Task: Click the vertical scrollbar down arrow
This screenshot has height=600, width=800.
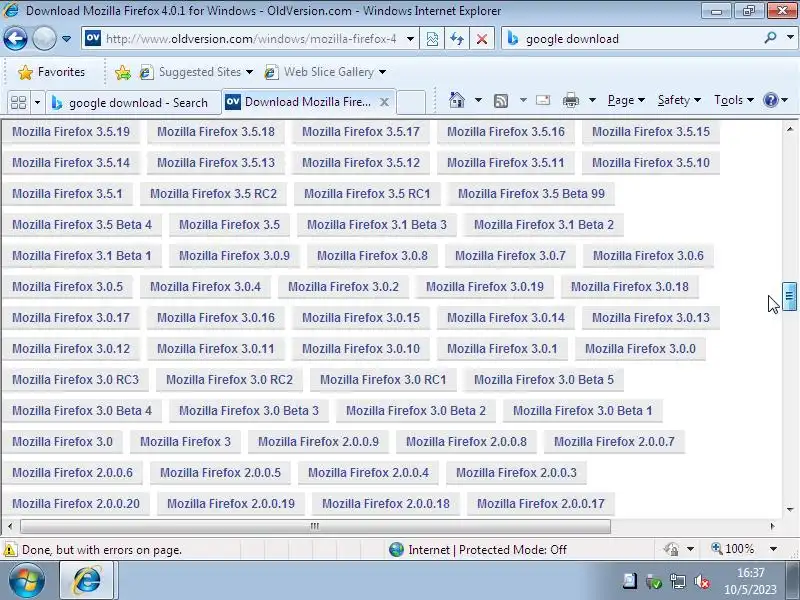Action: point(789,509)
